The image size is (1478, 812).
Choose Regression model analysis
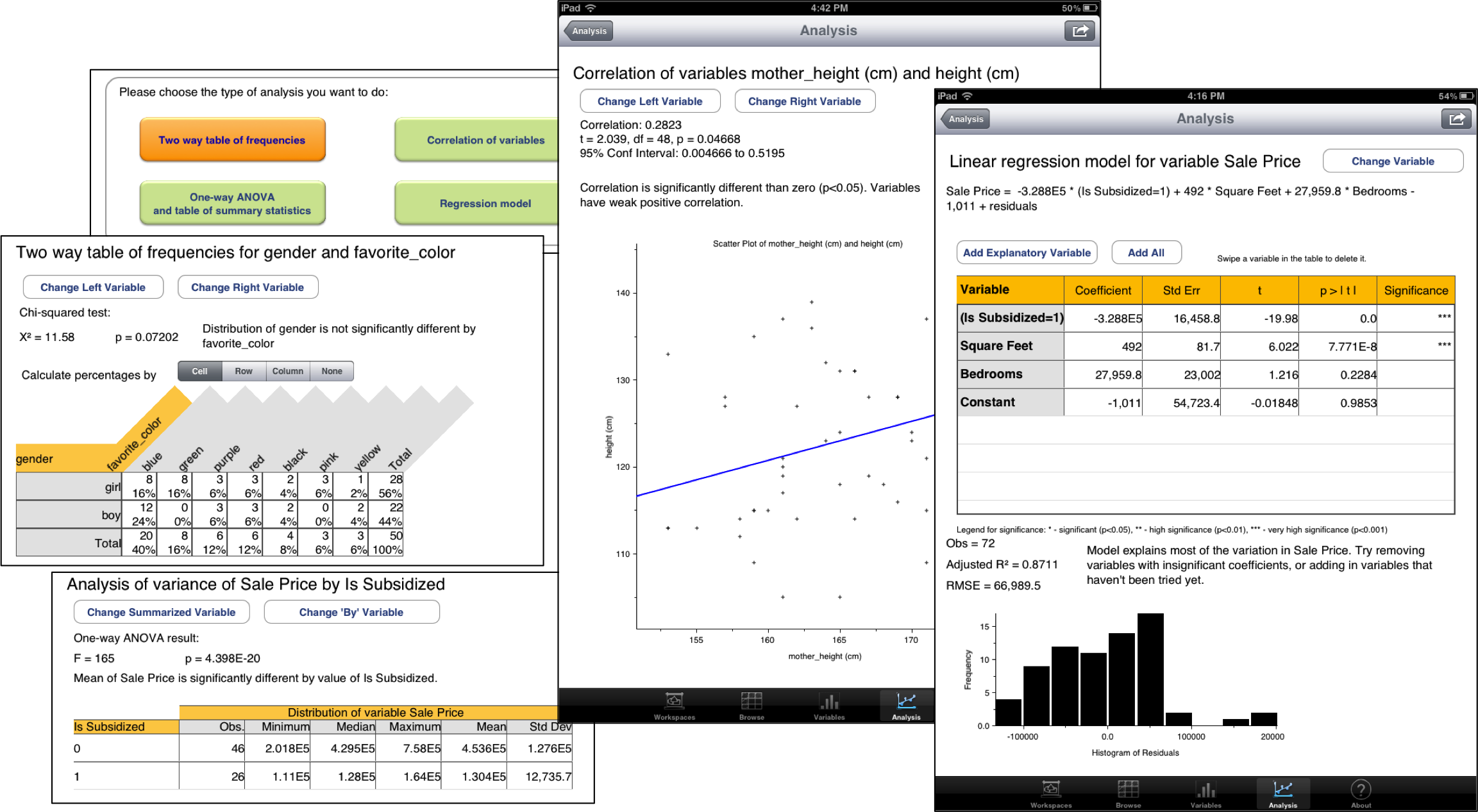click(476, 203)
